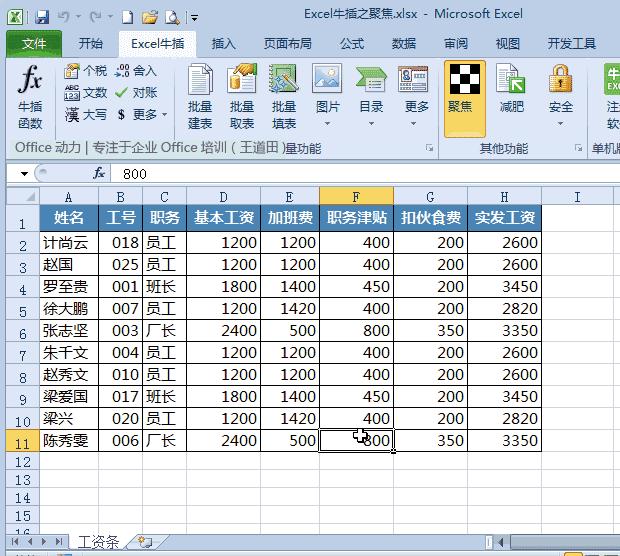The image size is (620, 556).
Task: Click the 大写 uppercase tool
Action: pyautogui.click(x=85, y=114)
